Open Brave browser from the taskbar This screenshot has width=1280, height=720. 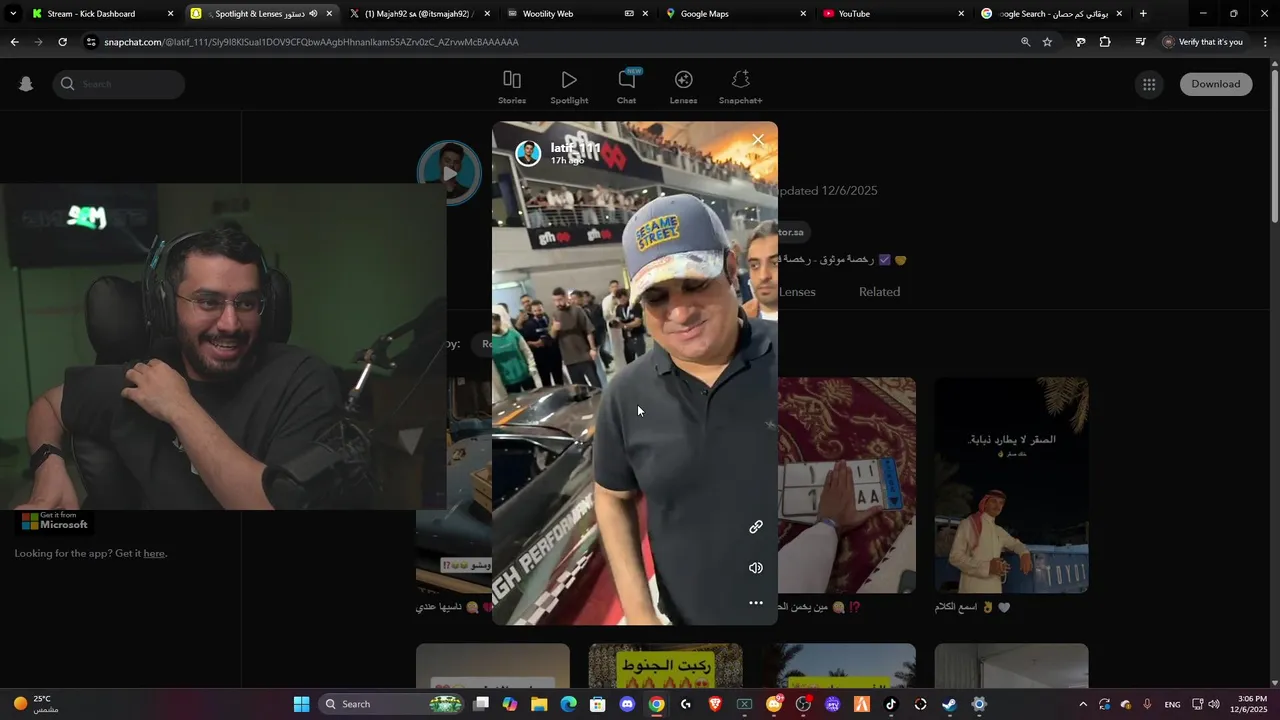click(x=715, y=704)
